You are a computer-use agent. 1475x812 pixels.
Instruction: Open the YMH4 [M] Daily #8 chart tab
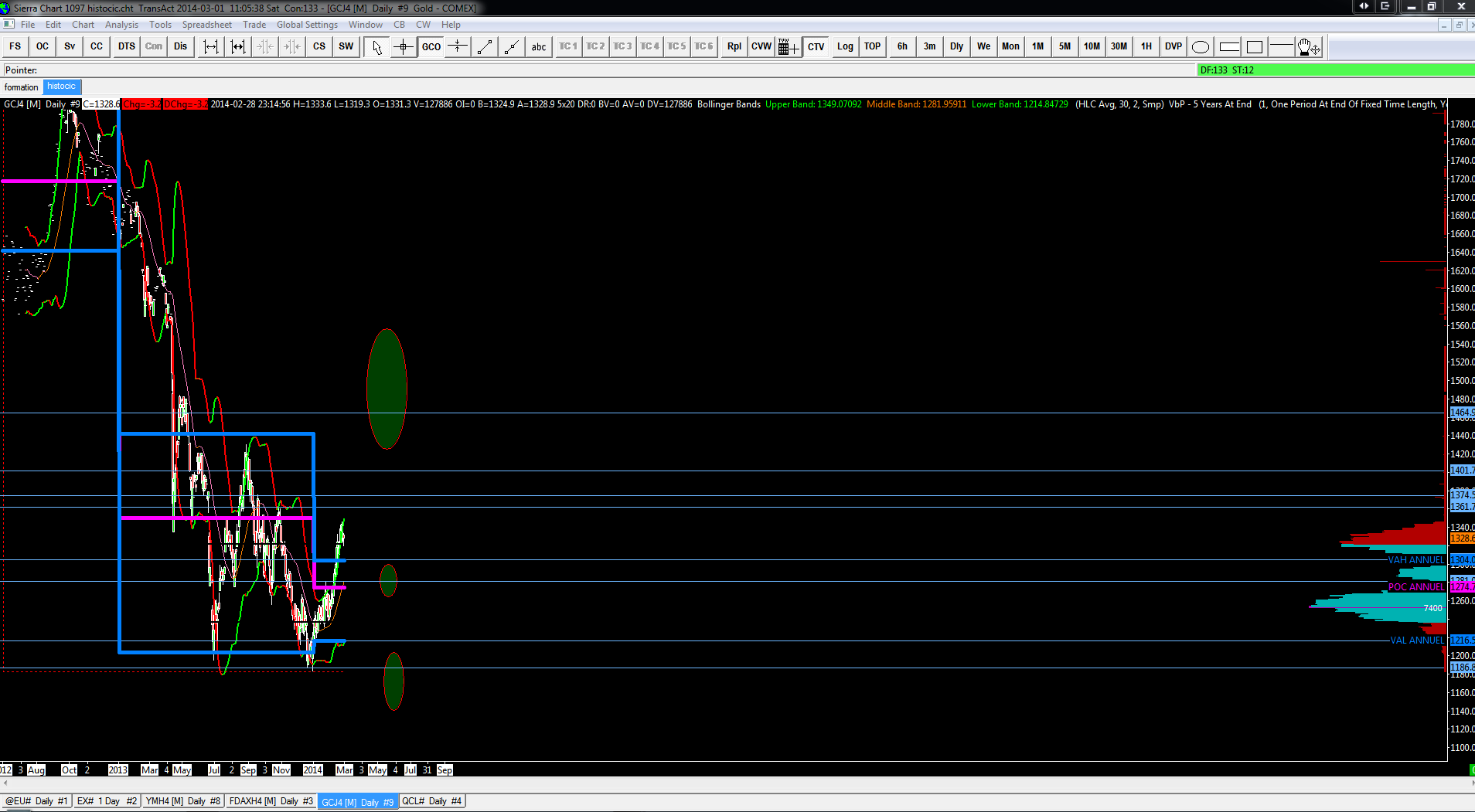(x=182, y=801)
